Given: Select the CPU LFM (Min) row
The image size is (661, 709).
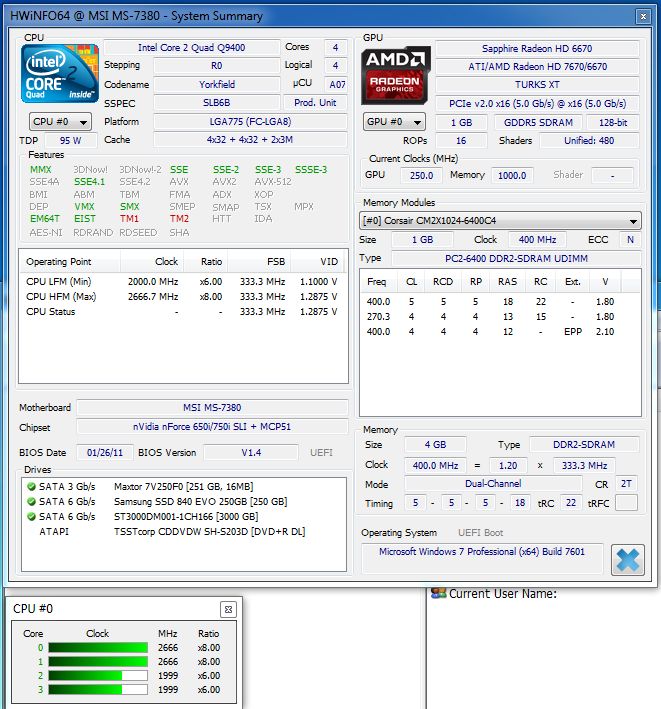Looking at the screenshot, I should (183, 282).
